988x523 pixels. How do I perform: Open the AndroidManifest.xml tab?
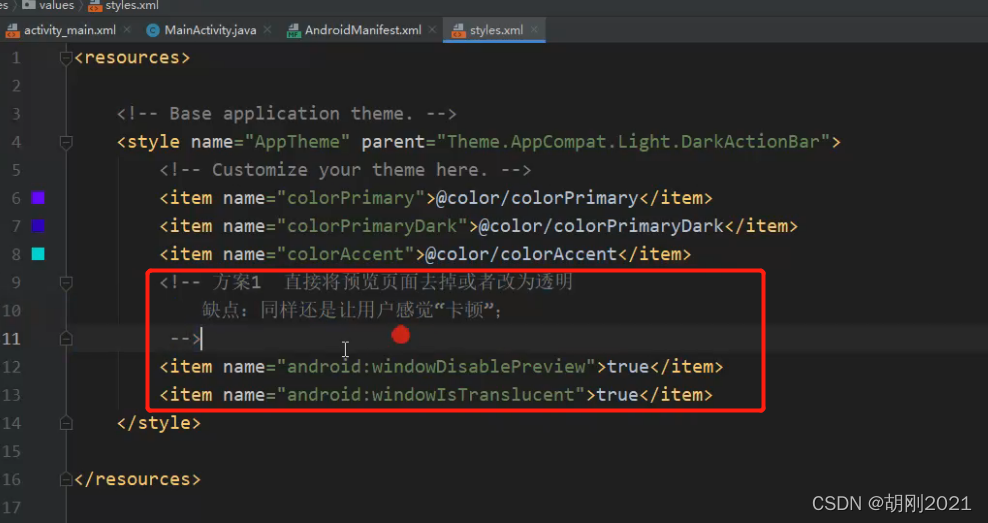tap(363, 30)
